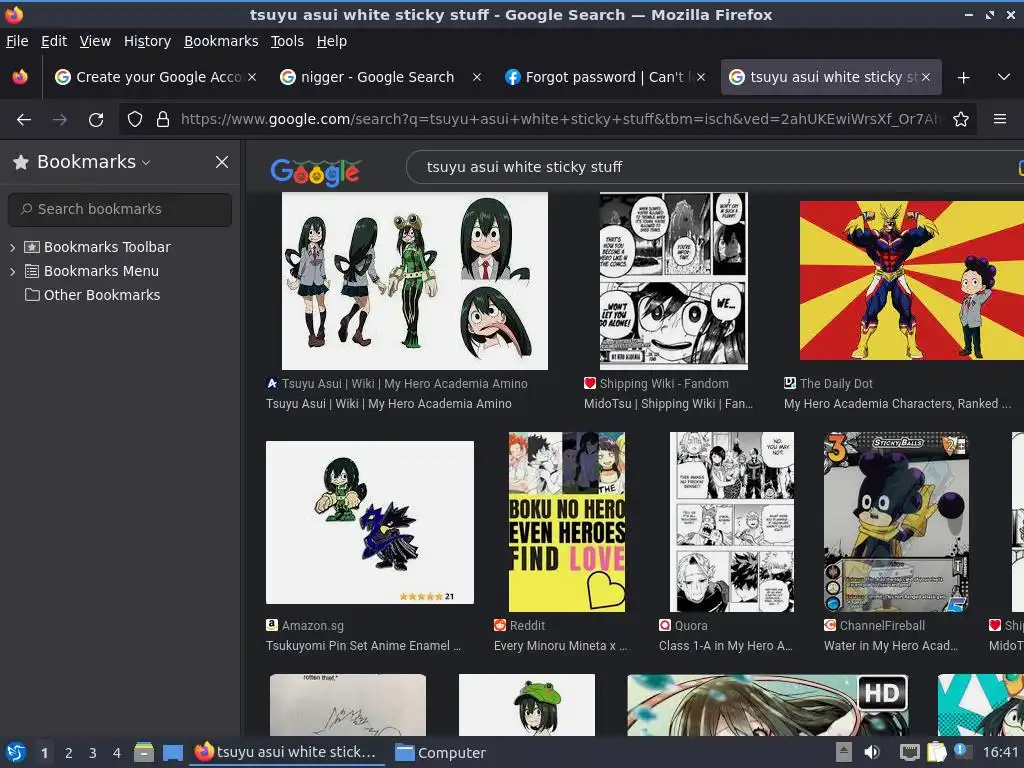1024x768 pixels.
Task: Open the HD-labeled image thumbnail
Action: (768, 705)
